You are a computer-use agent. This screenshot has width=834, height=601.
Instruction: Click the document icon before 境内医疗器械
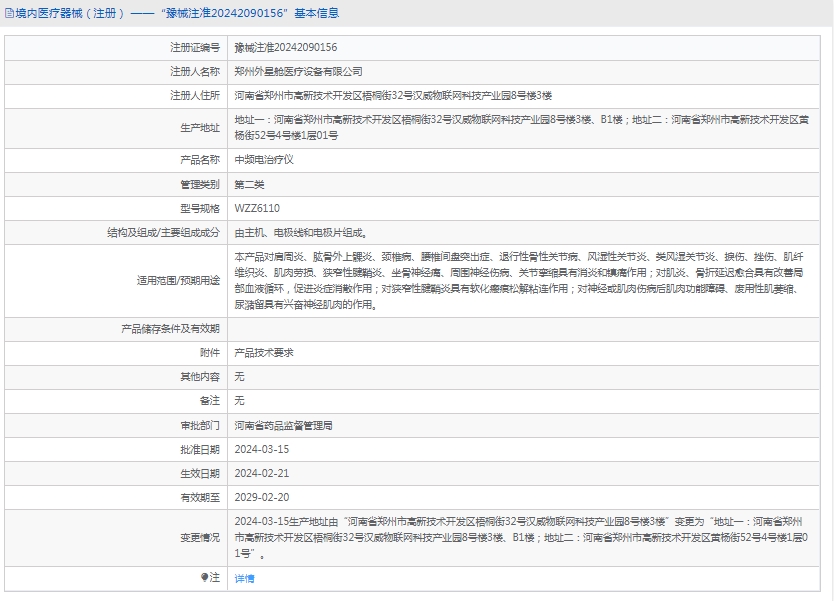[x=9, y=13]
